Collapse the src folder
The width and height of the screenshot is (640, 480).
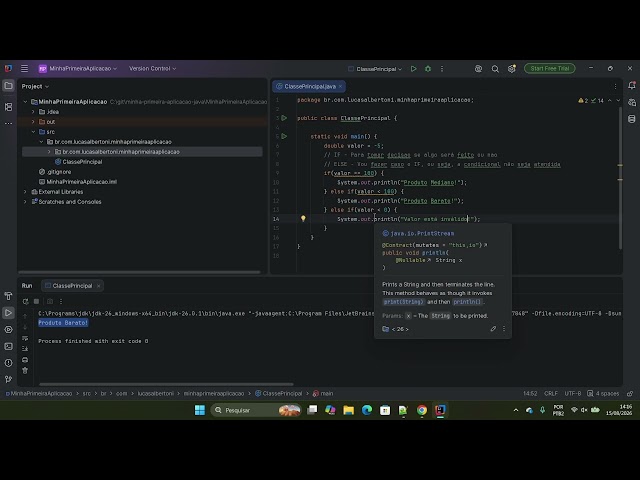pos(33,131)
